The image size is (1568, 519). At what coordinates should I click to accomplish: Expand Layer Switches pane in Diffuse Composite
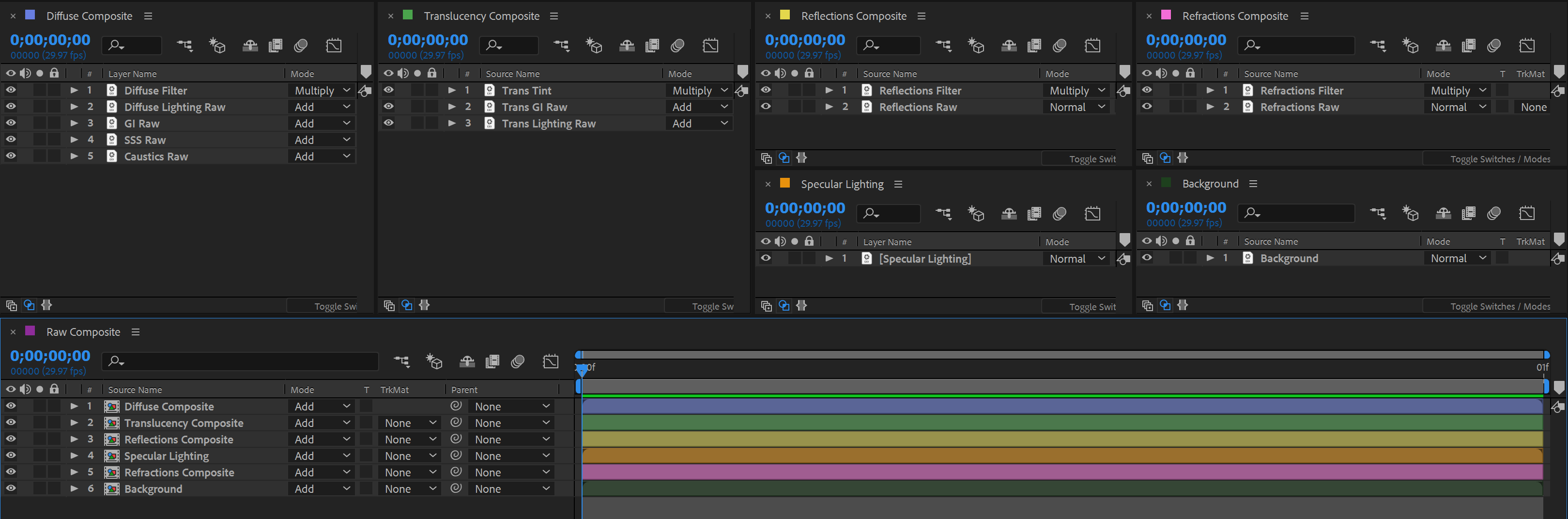coord(11,305)
